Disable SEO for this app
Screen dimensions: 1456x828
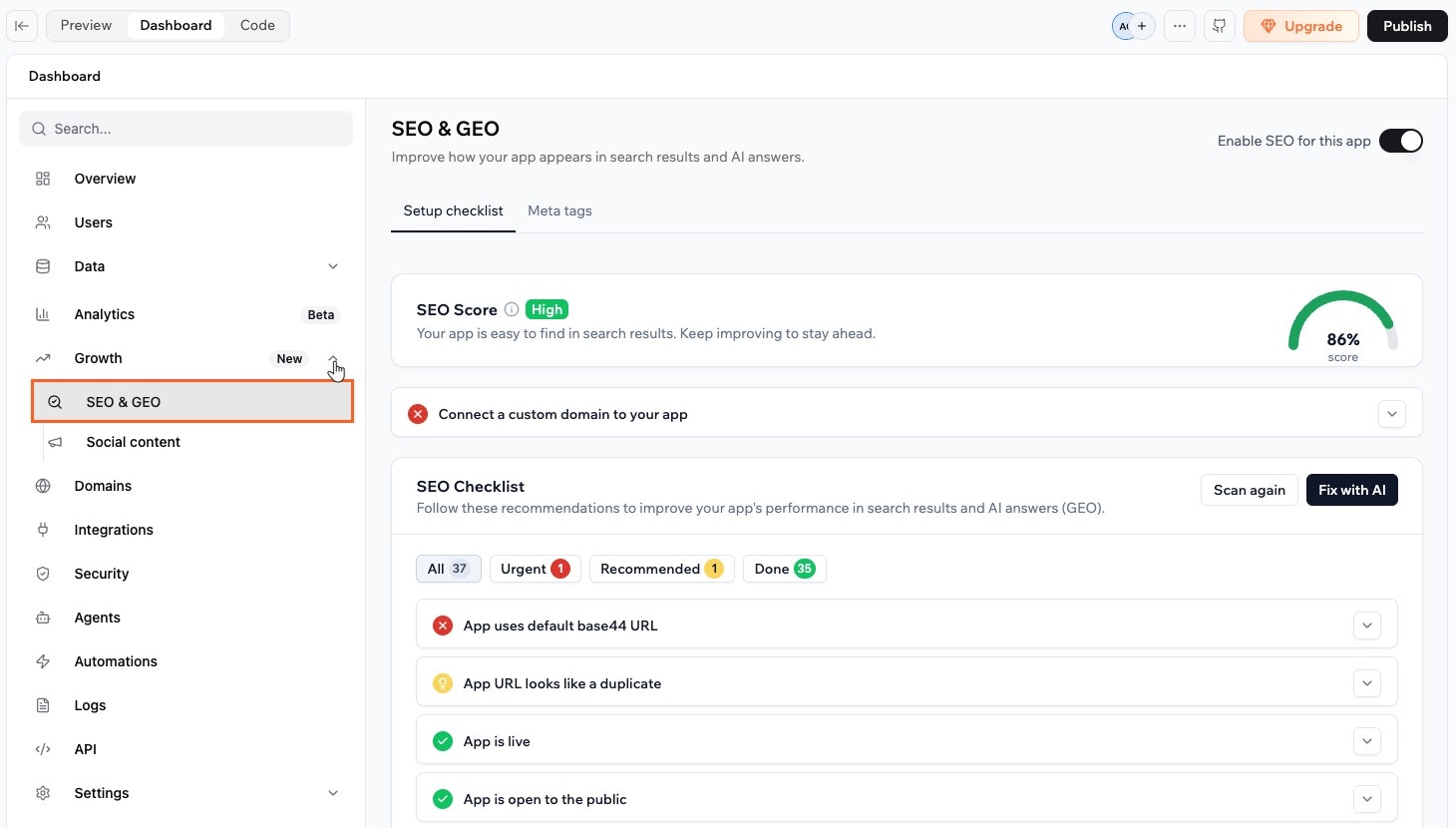coord(1401,141)
